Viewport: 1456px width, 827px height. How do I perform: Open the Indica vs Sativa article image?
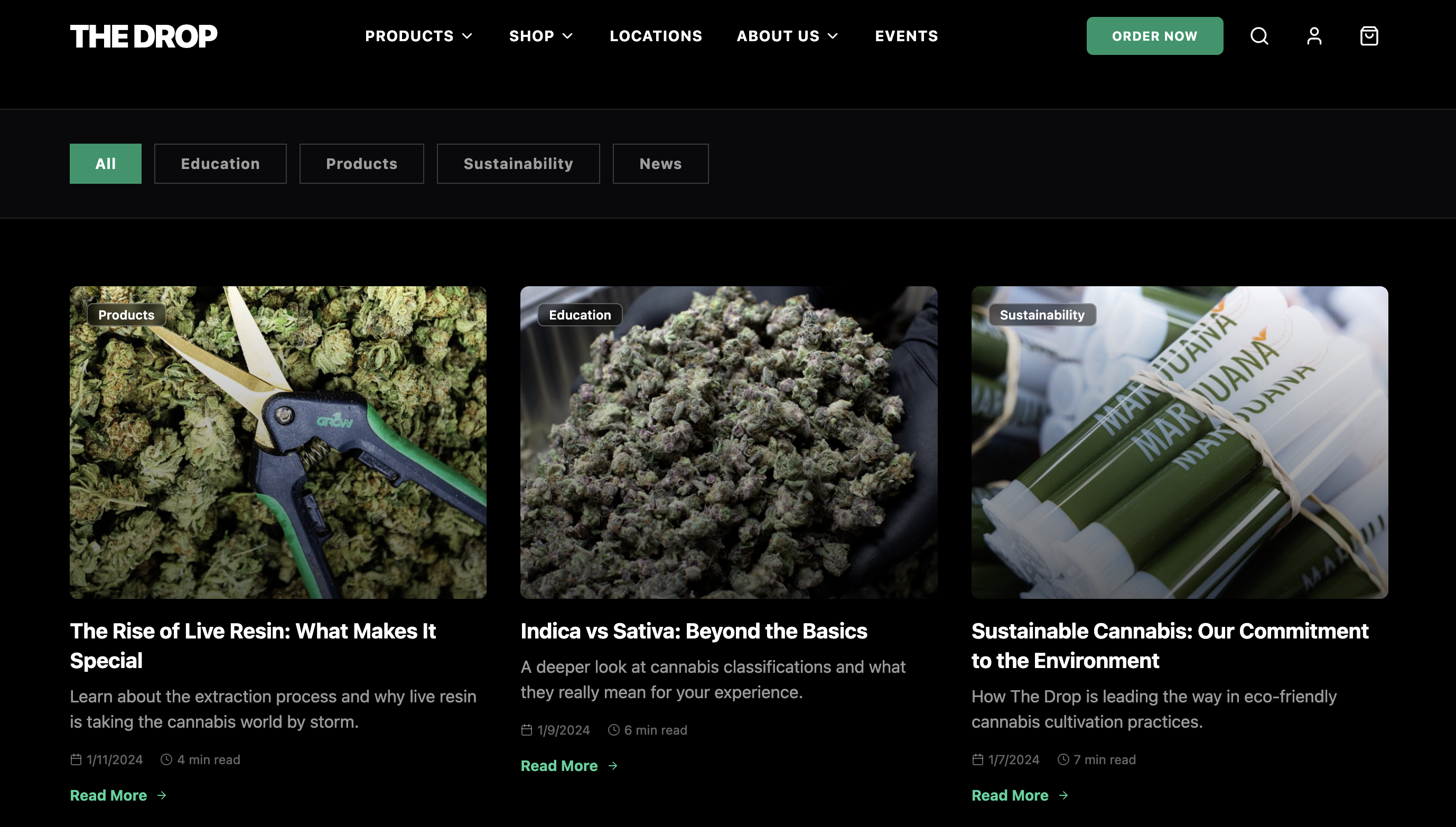click(x=729, y=443)
